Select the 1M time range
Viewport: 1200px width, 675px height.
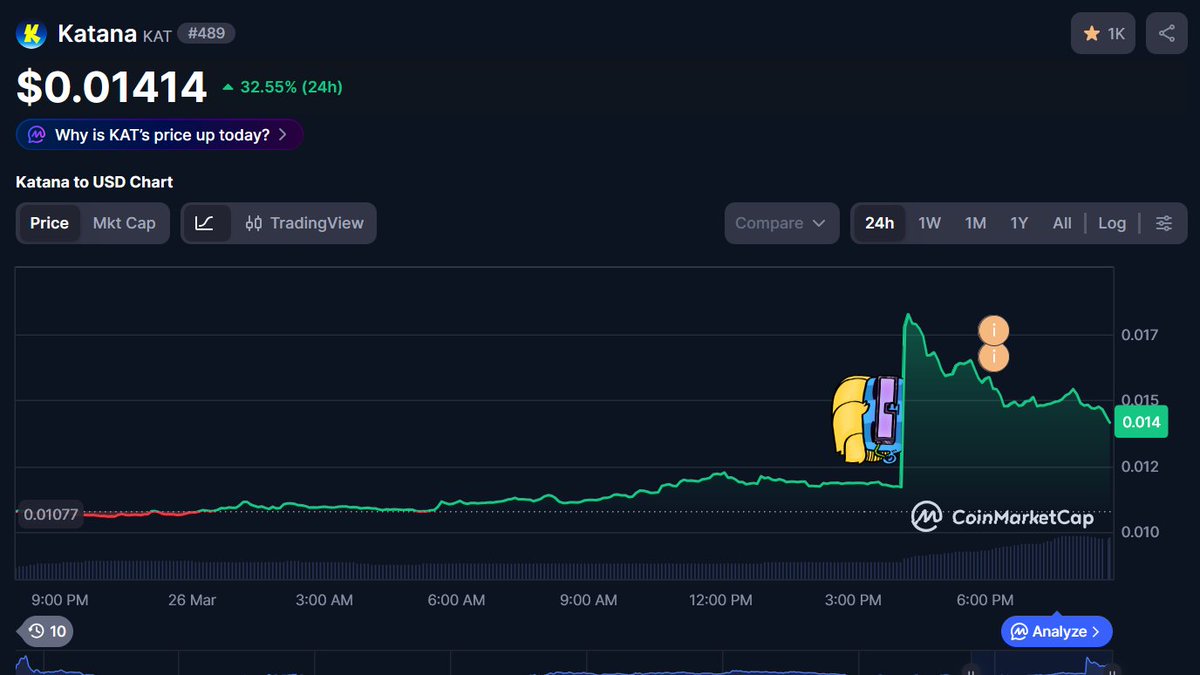975,223
